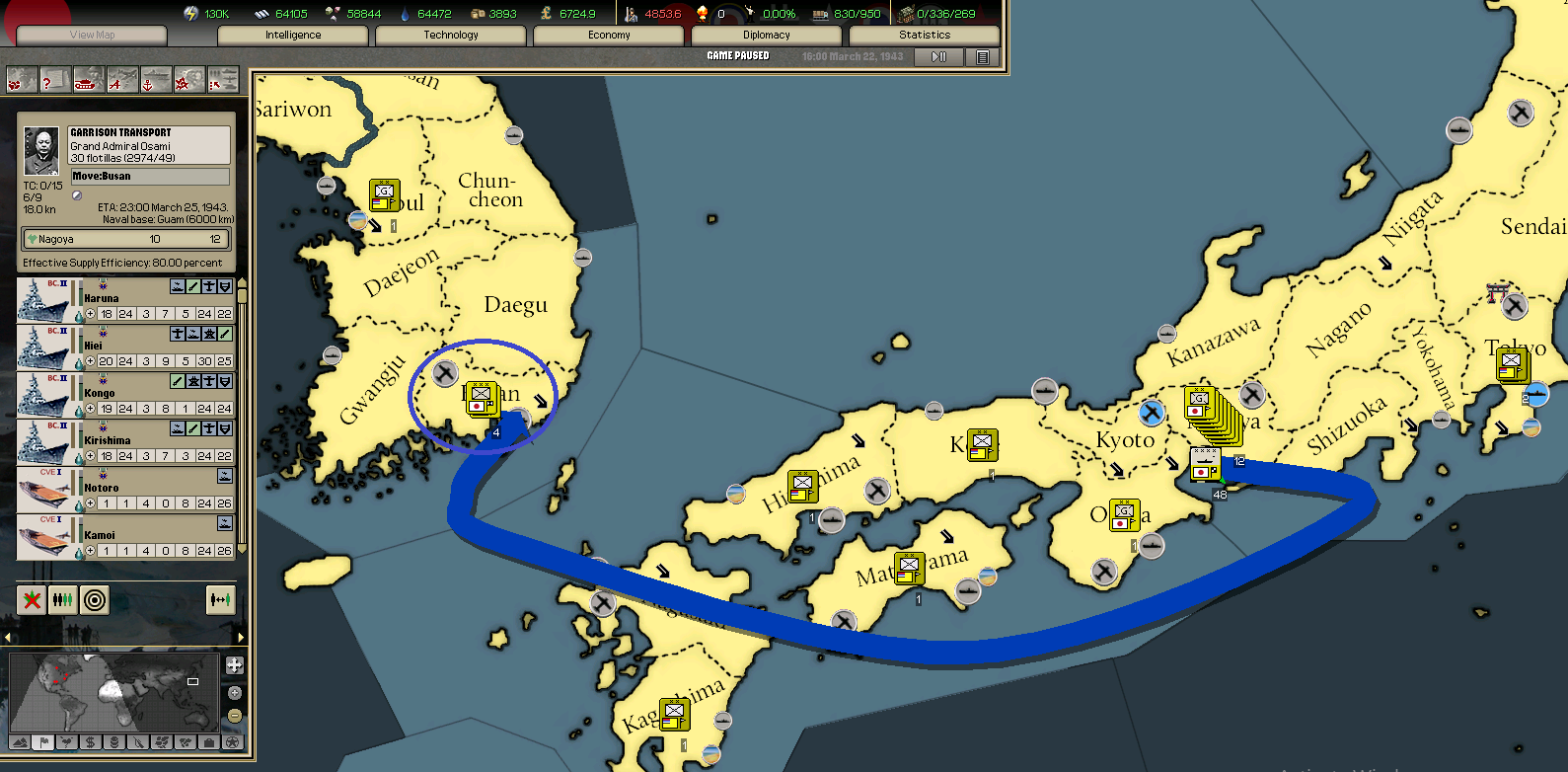Click the air base icon in Busan
This screenshot has width=1568, height=772.
[446, 372]
